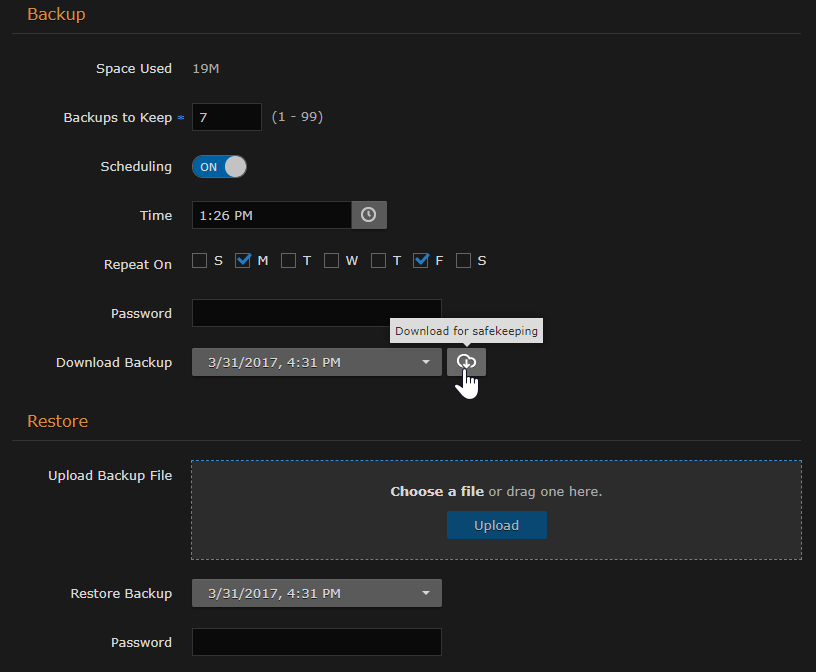
Task: Uncheck the Friday repeat checkbox
Action: 421,260
